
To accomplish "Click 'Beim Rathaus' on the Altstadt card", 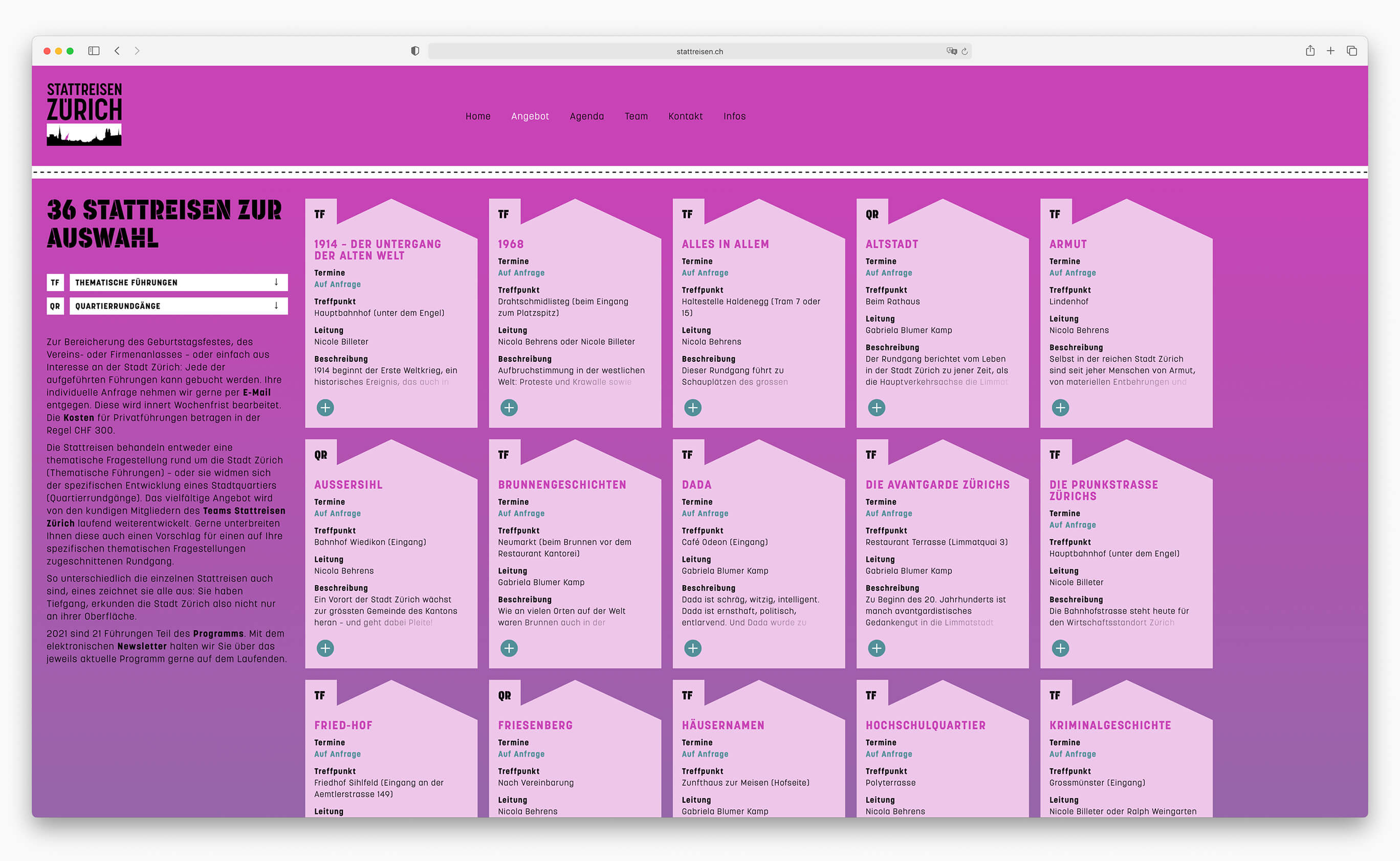I will [892, 302].
